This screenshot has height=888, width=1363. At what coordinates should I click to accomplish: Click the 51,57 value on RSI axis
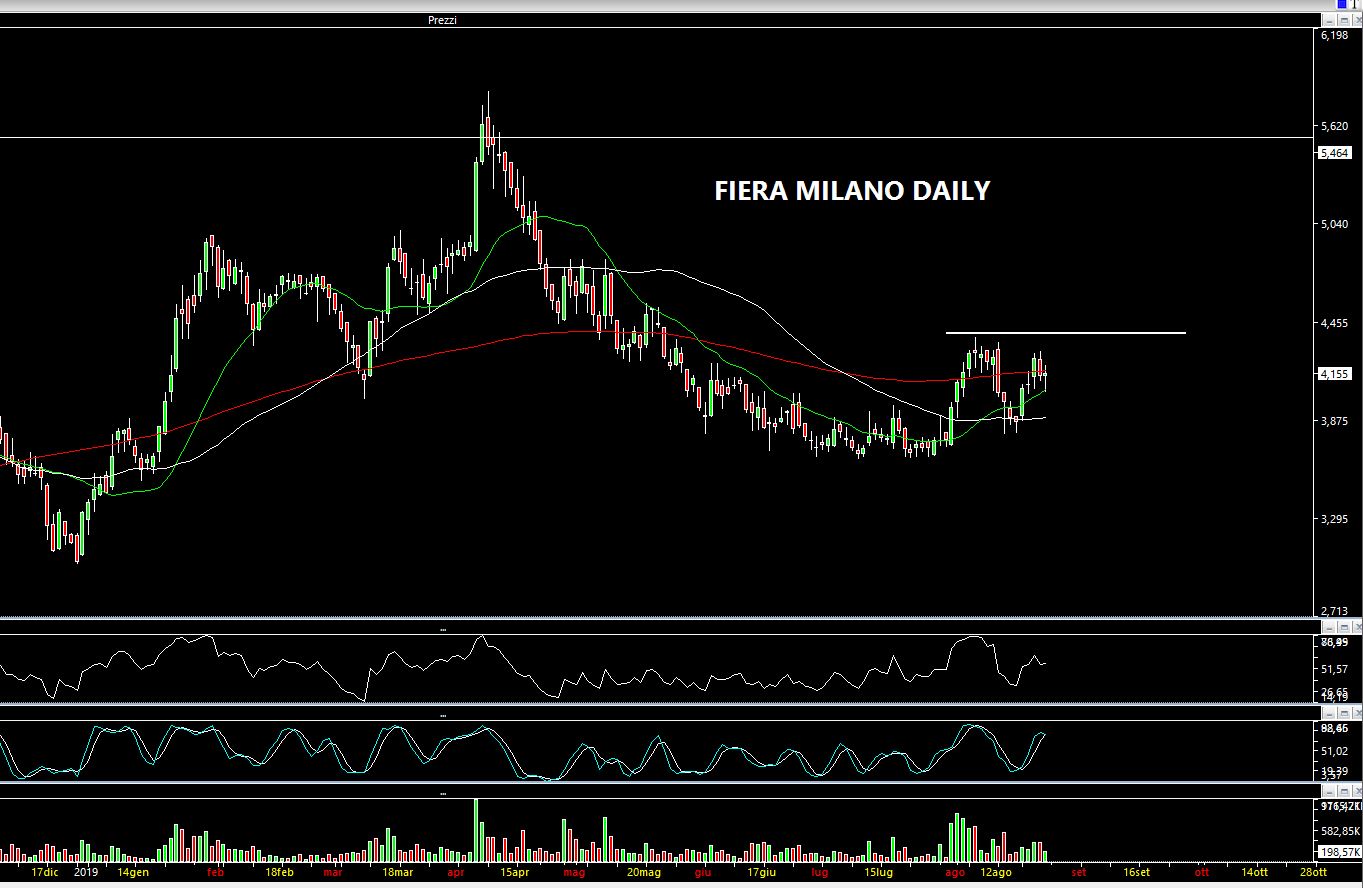pyautogui.click(x=1335, y=668)
